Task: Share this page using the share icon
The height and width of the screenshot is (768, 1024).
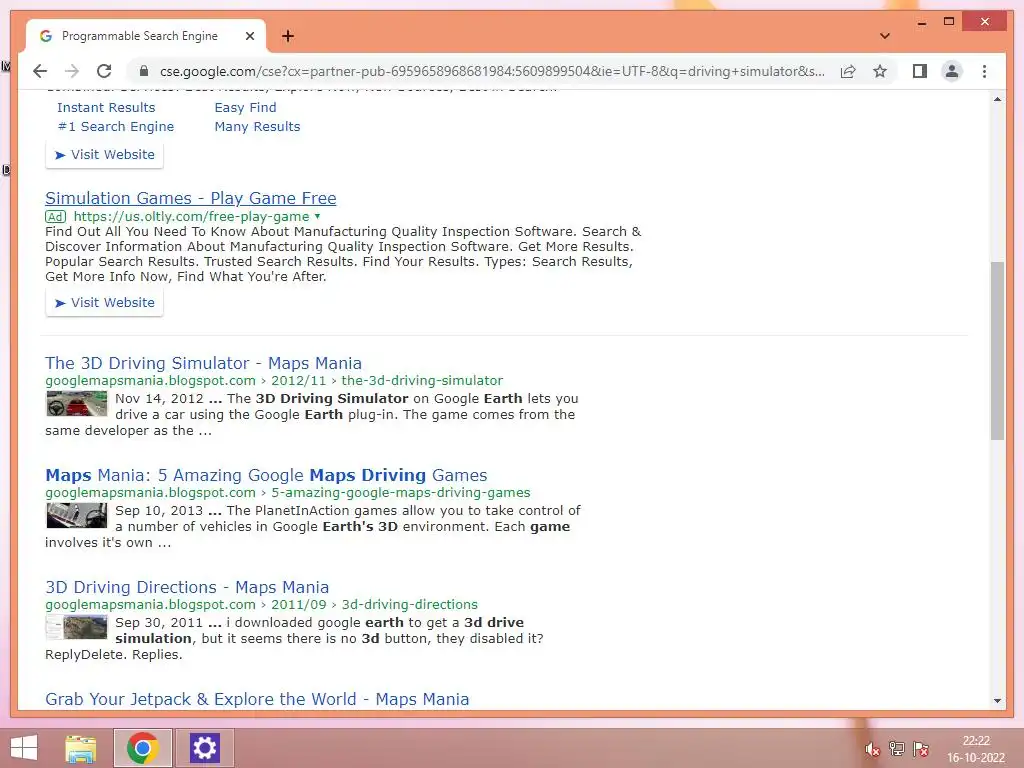Action: pyautogui.click(x=848, y=71)
